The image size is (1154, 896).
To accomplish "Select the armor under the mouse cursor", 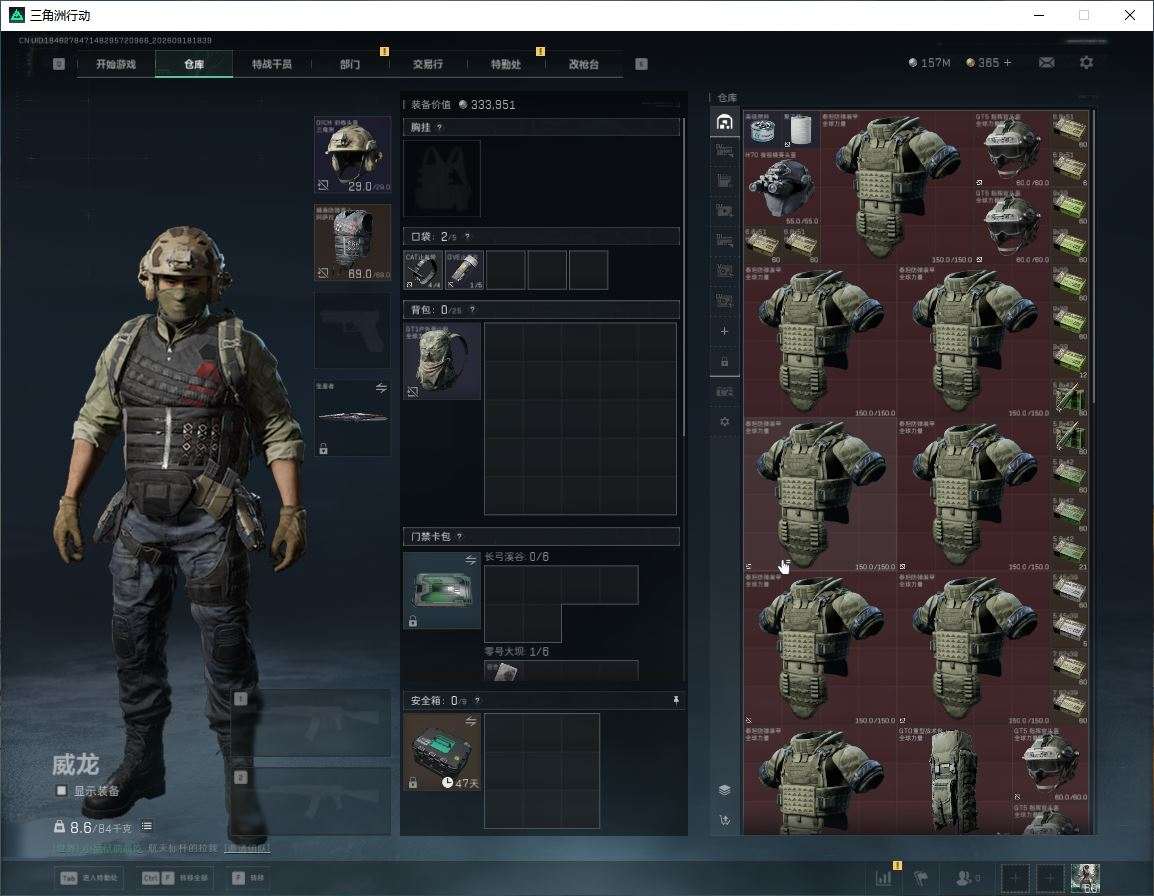I will [820, 495].
